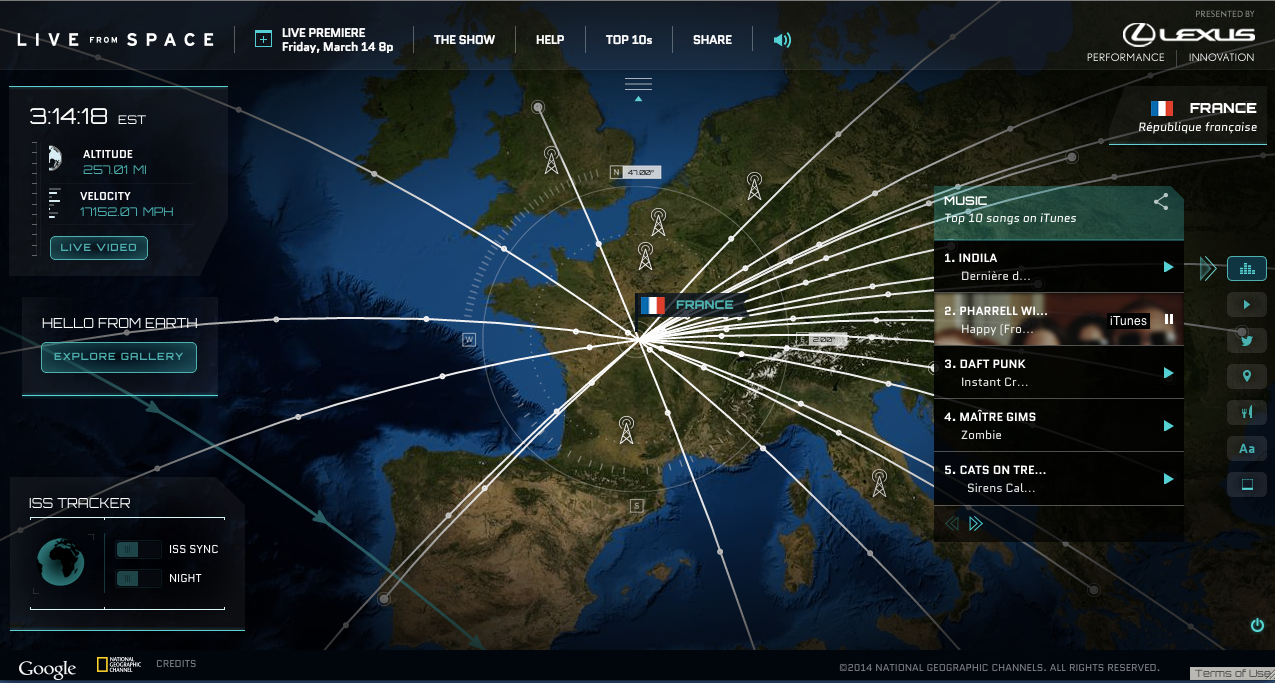This screenshot has width=1275, height=683.
Task: Click the Explore Gallery button
Action: (119, 357)
